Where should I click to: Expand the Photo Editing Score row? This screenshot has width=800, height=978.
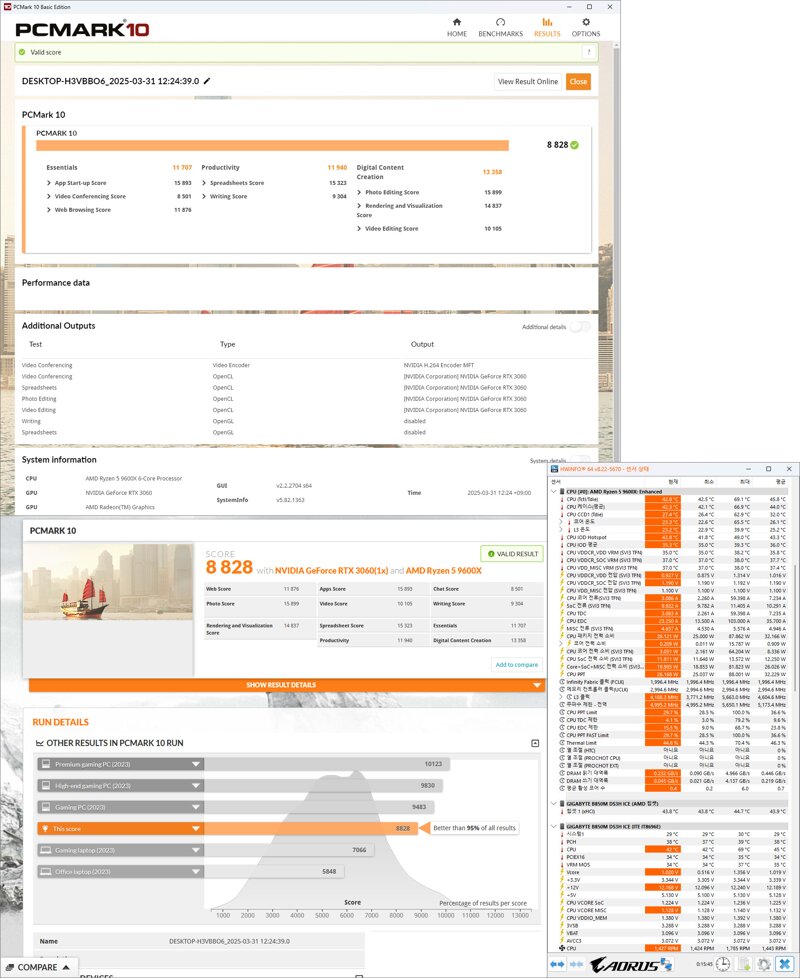pyautogui.click(x=359, y=192)
